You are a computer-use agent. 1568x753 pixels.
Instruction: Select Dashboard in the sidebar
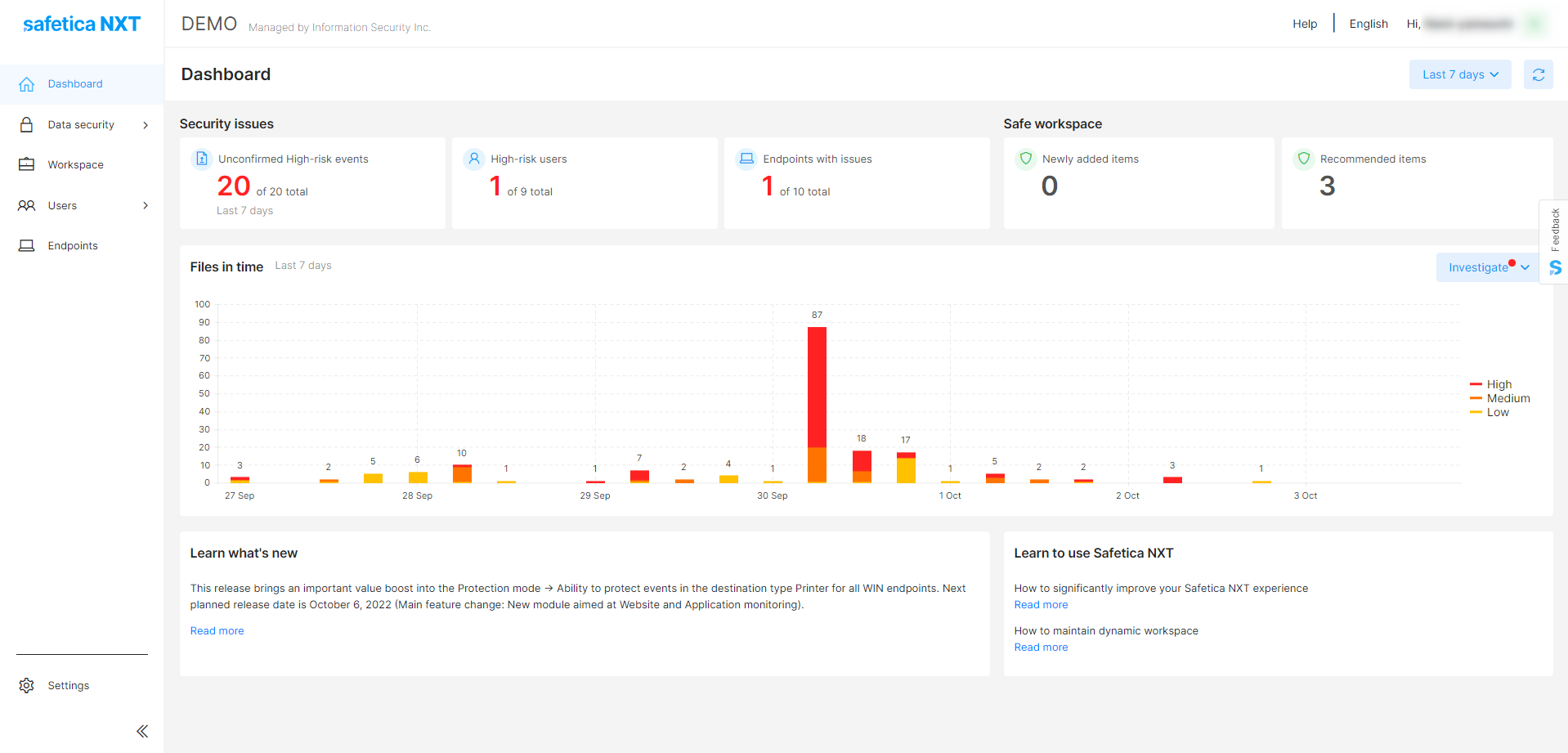point(82,84)
